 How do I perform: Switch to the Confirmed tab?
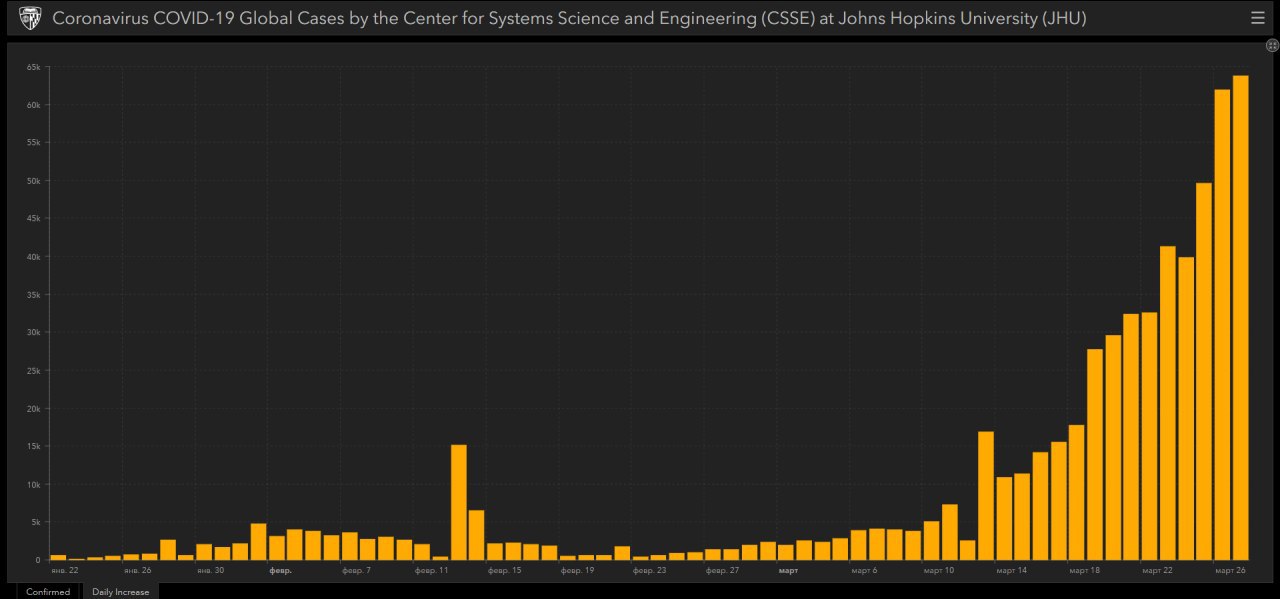coord(48,592)
